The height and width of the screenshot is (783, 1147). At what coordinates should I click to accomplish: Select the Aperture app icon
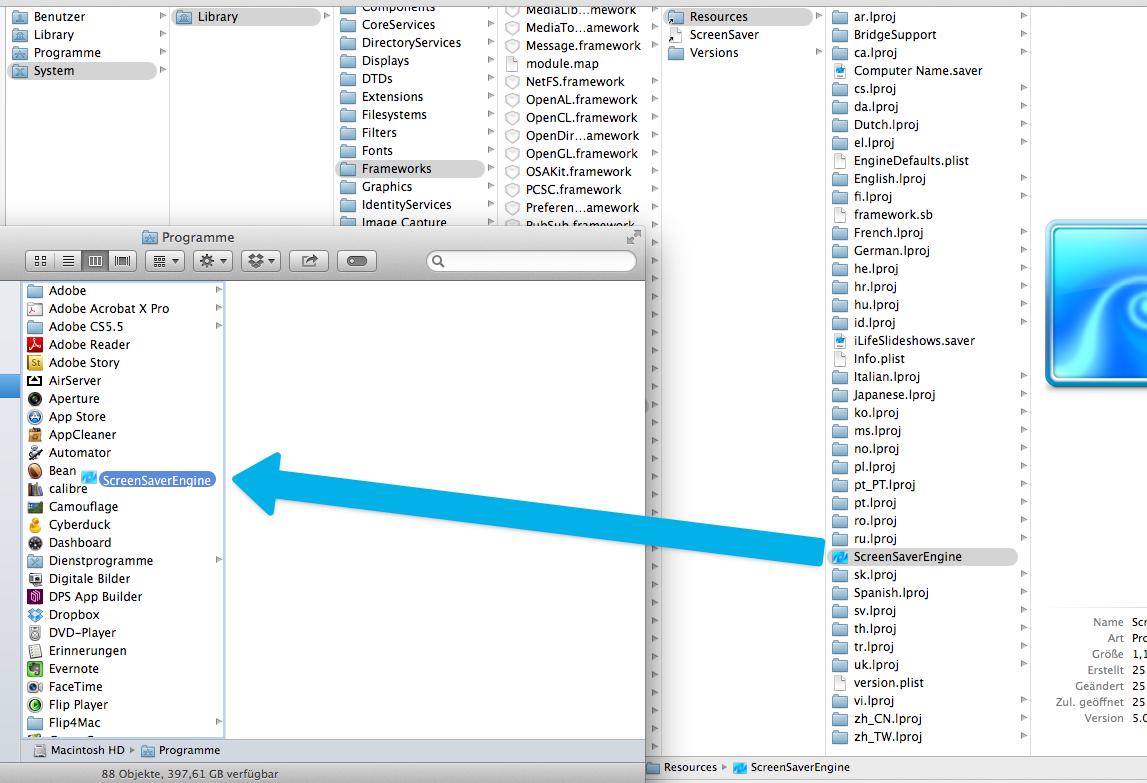coord(35,399)
